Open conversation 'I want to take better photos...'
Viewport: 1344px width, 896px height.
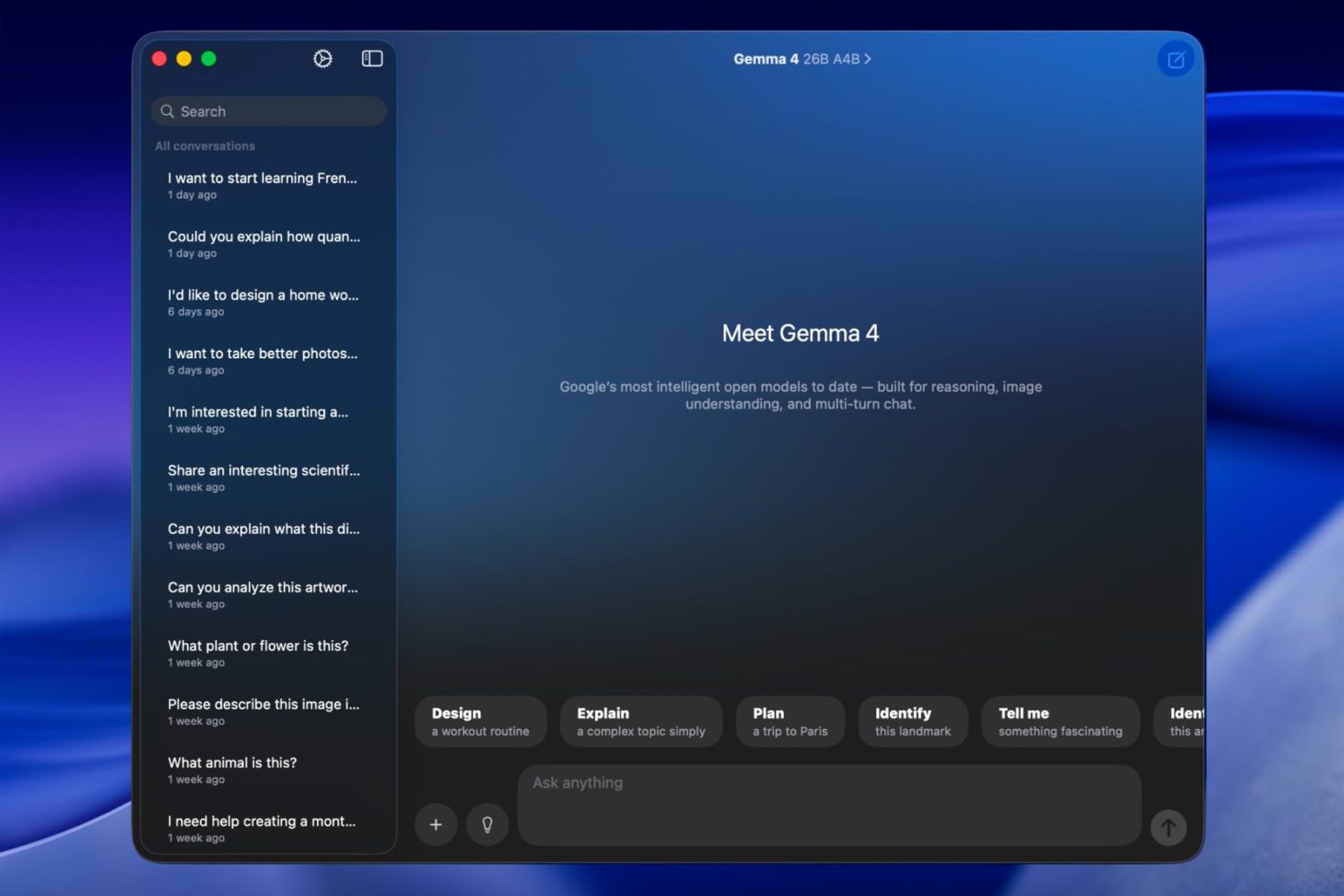click(x=269, y=361)
